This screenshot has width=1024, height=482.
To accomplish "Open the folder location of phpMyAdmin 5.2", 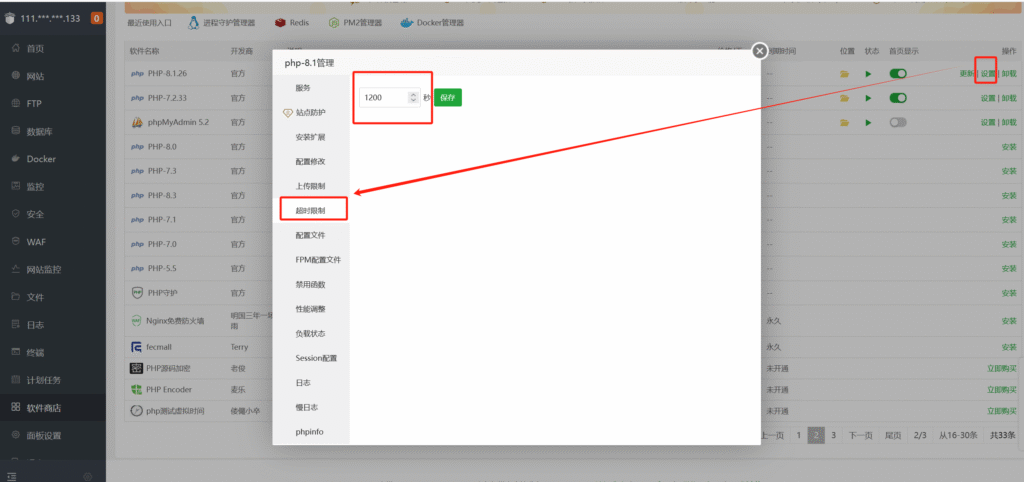I will (x=844, y=122).
